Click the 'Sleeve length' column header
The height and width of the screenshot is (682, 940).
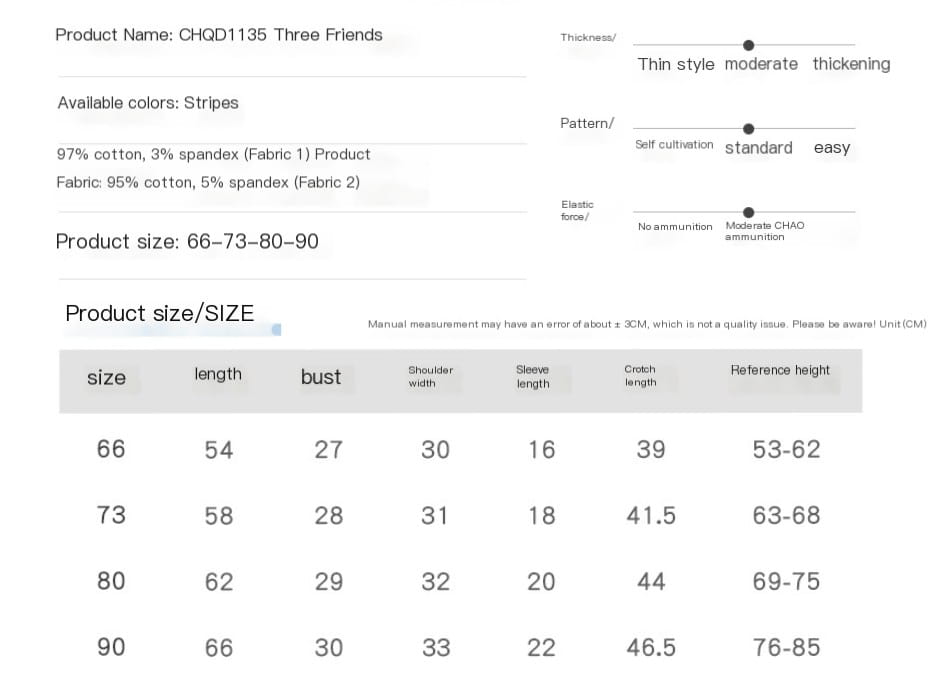click(x=532, y=376)
